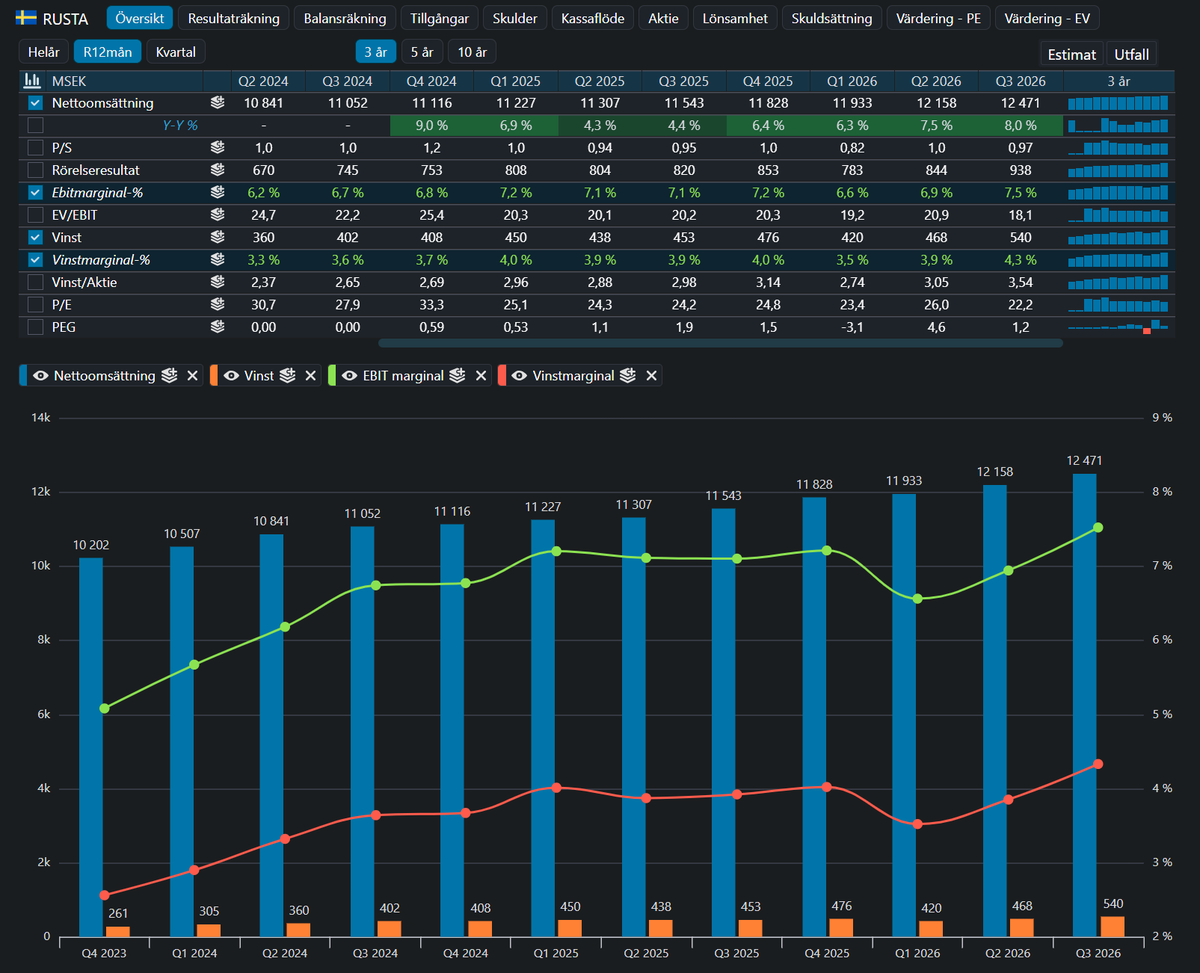The width and height of the screenshot is (1200, 973).
Task: Click the red Vinstmarginal legend color swatch
Action: click(500, 376)
